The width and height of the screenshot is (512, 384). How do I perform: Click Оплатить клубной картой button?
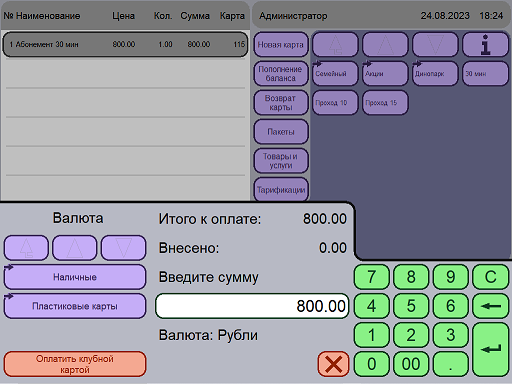75,364
